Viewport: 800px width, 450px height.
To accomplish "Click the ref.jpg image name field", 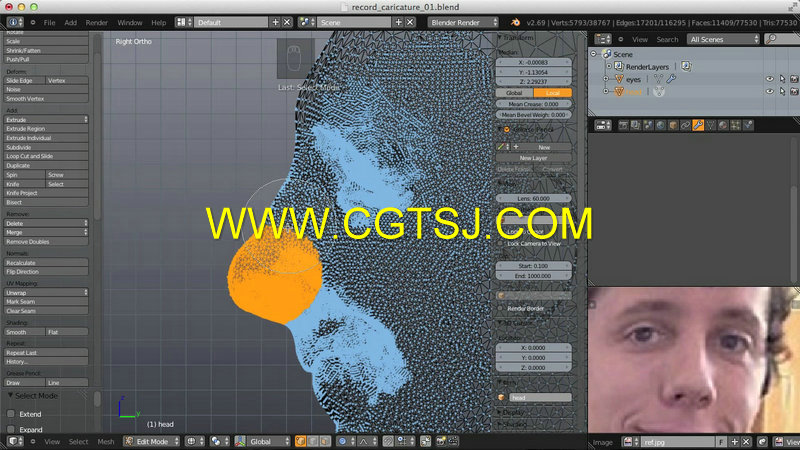I will [x=679, y=442].
